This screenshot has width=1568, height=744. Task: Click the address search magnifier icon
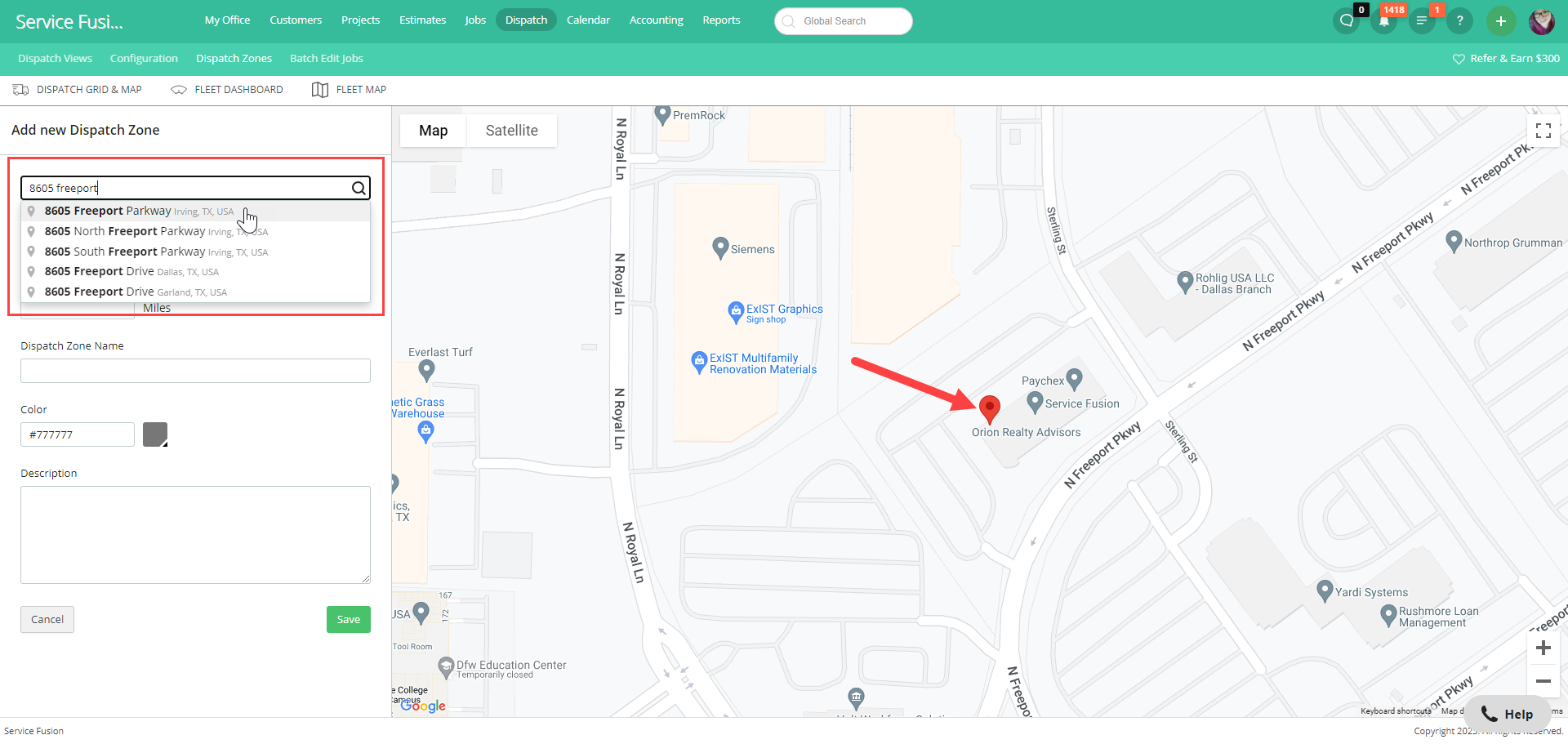(359, 188)
